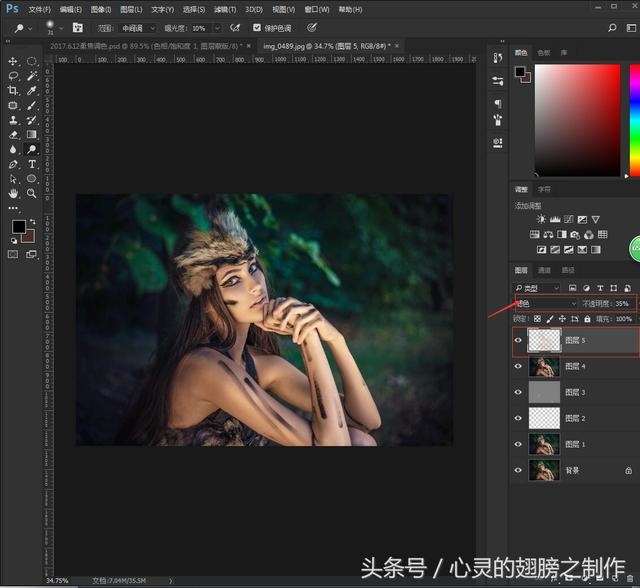Select the Zoom magnifier tool

click(x=32, y=193)
